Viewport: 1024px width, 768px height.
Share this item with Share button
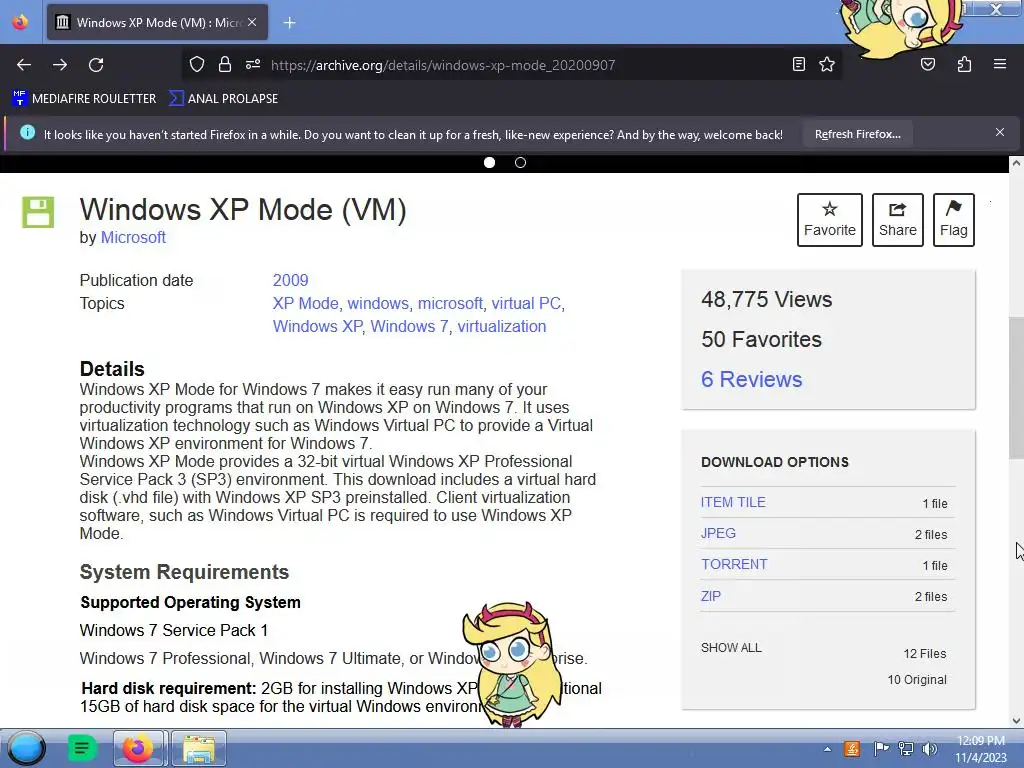(897, 219)
